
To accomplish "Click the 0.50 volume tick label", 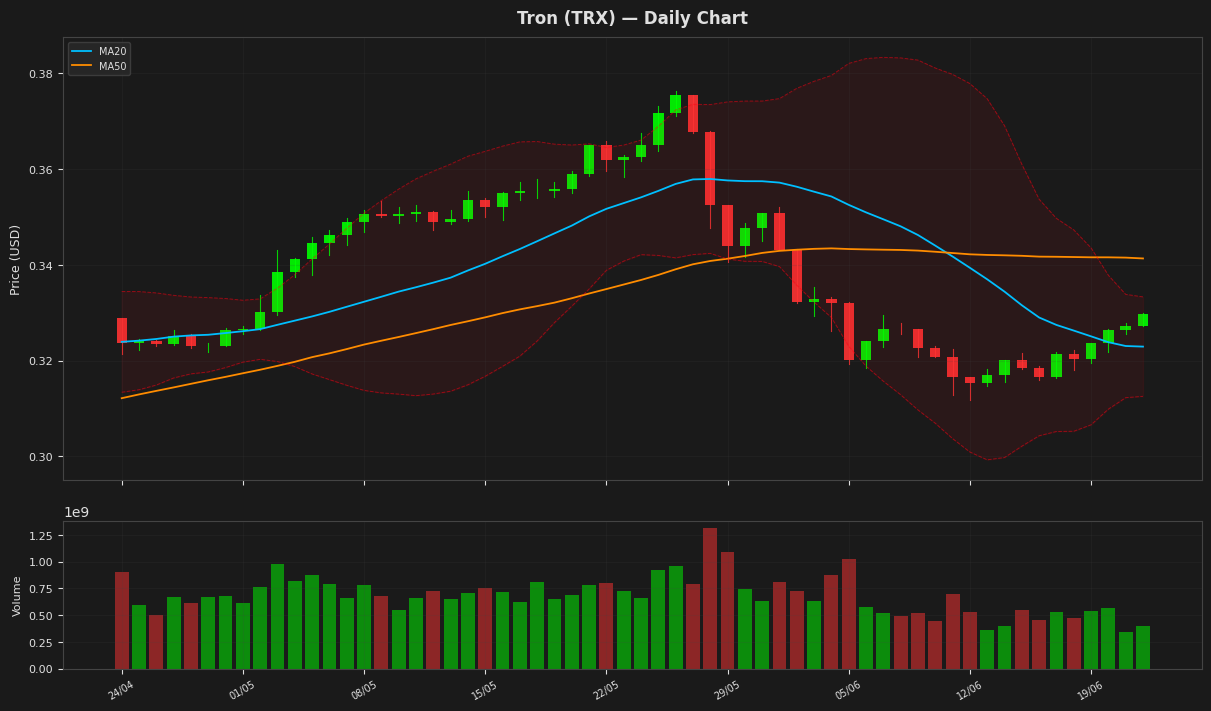I will (41, 616).
